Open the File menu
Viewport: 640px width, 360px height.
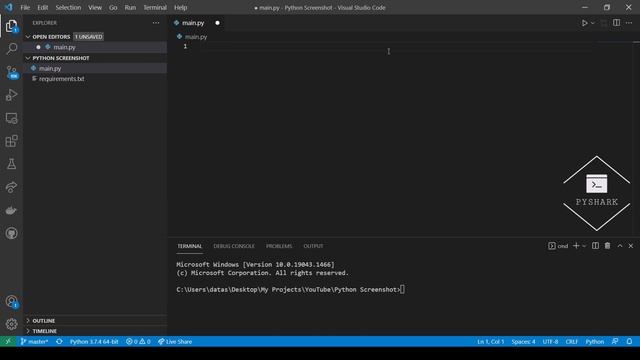pyautogui.click(x=25, y=7)
